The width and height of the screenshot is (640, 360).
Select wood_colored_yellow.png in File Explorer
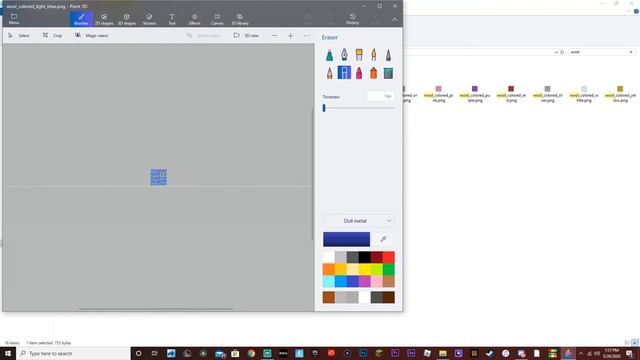(620, 94)
